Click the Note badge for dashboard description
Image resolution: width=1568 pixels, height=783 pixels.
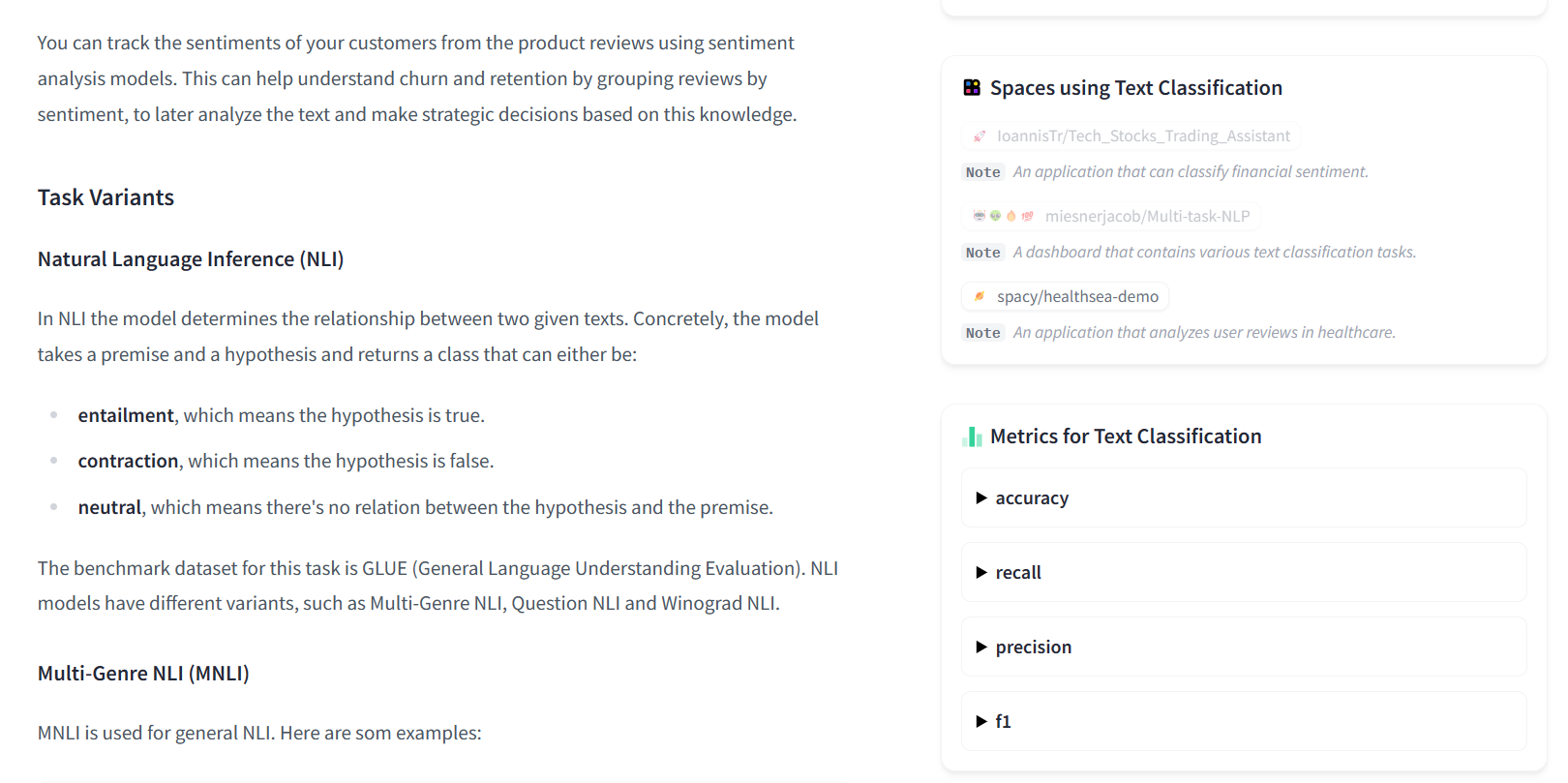tap(982, 253)
